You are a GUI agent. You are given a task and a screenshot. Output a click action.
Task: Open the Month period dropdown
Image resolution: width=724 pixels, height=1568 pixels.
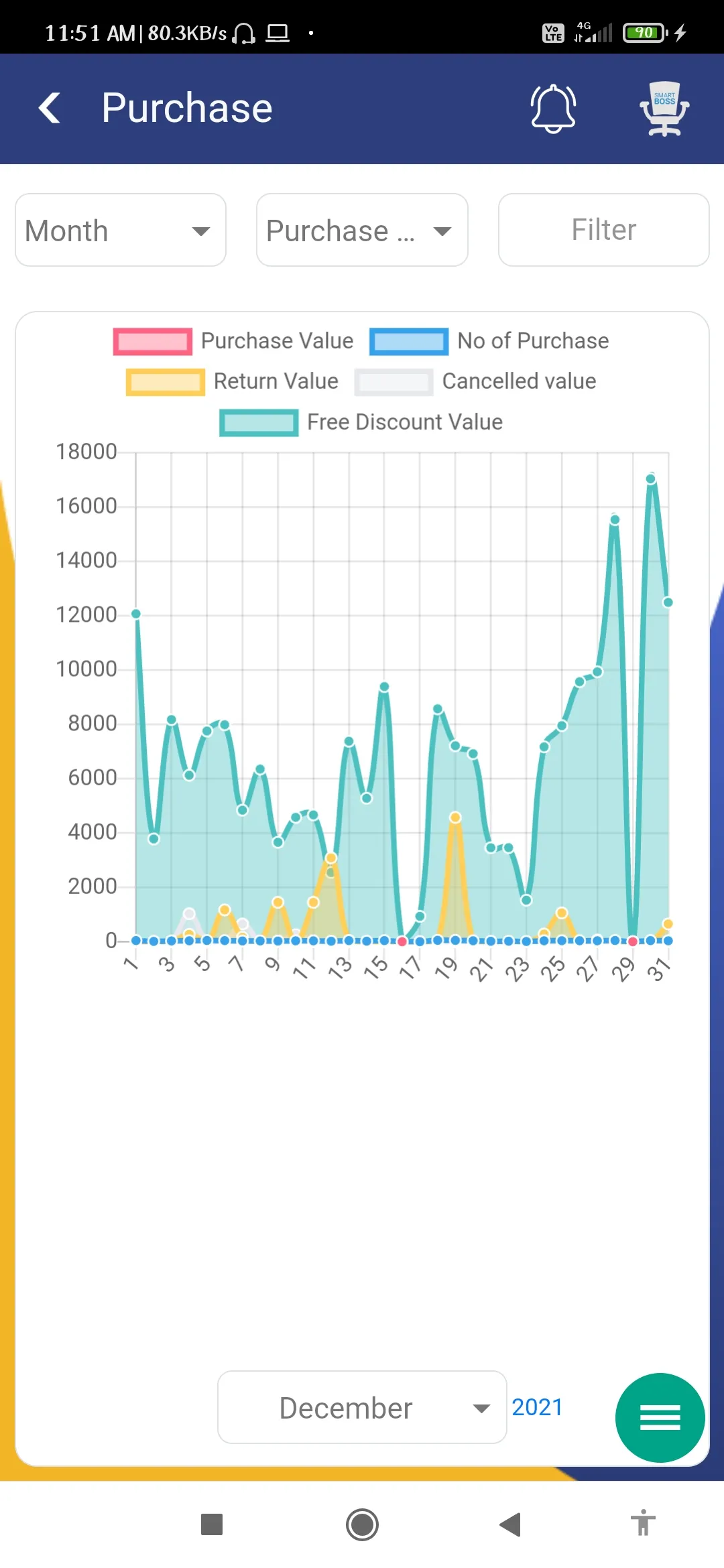tap(121, 230)
